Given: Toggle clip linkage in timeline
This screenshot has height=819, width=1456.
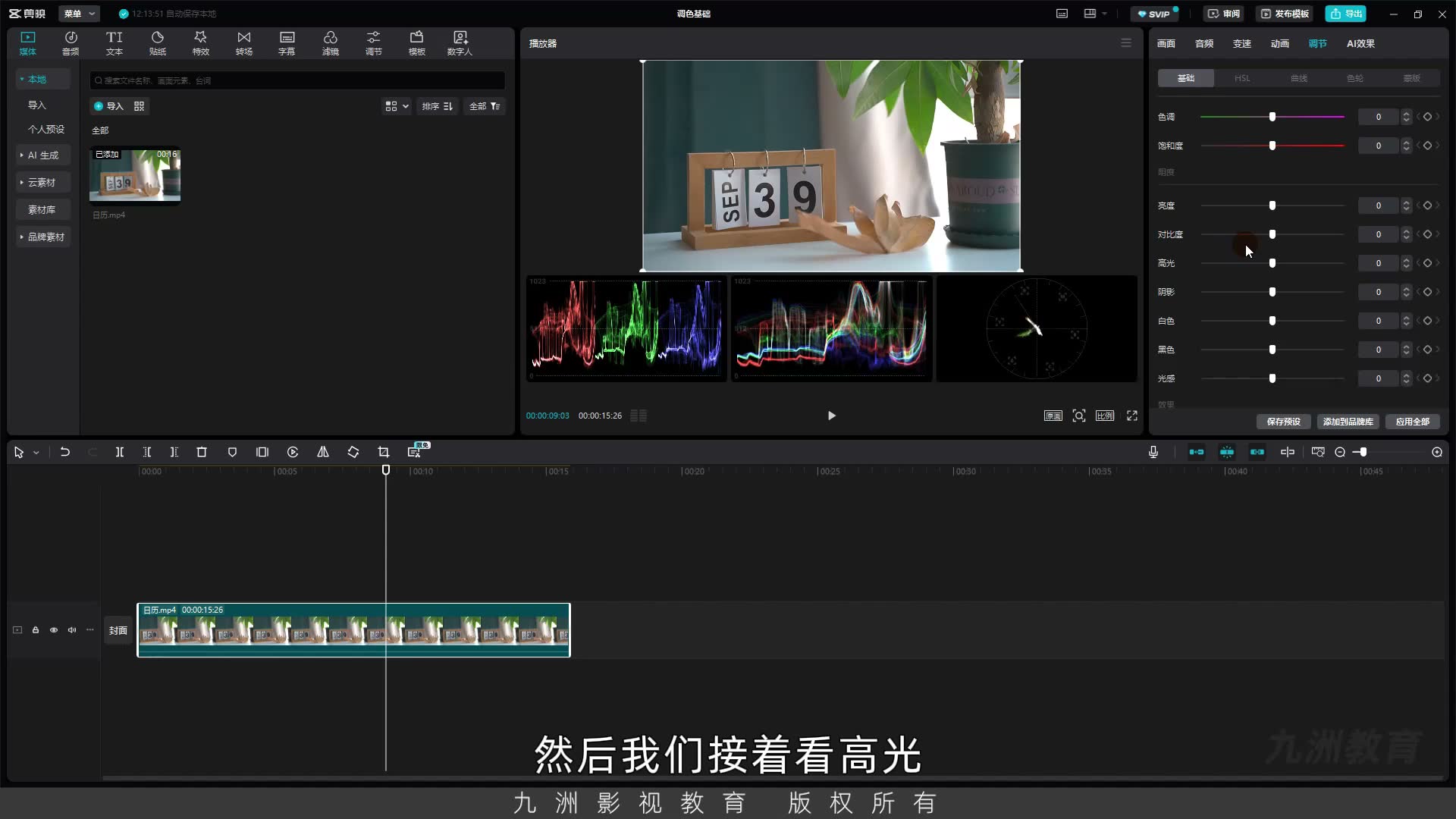Looking at the screenshot, I should pyautogui.click(x=1257, y=452).
